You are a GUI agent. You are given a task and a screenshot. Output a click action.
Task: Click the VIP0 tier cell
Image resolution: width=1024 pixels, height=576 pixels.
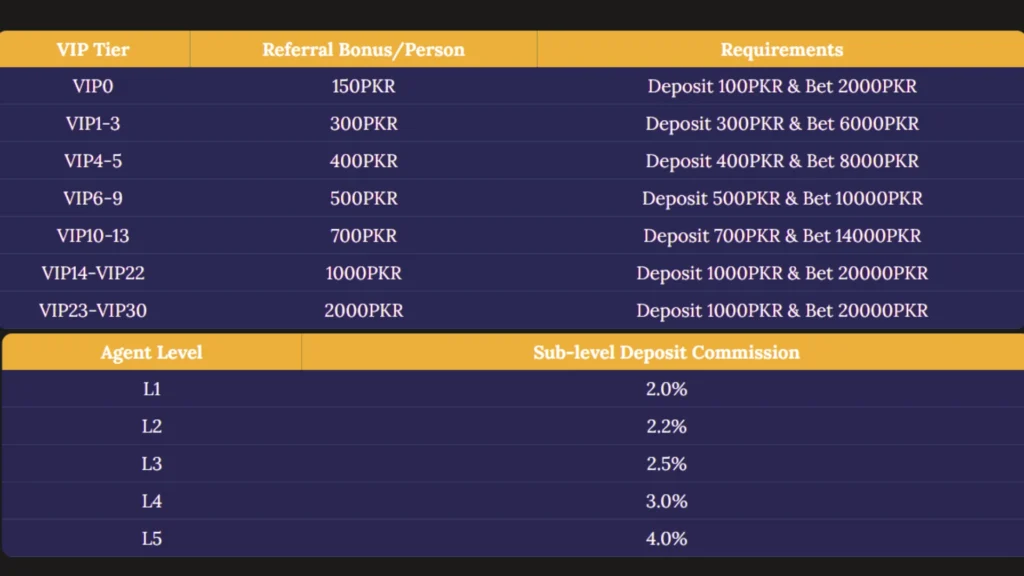pos(93,86)
